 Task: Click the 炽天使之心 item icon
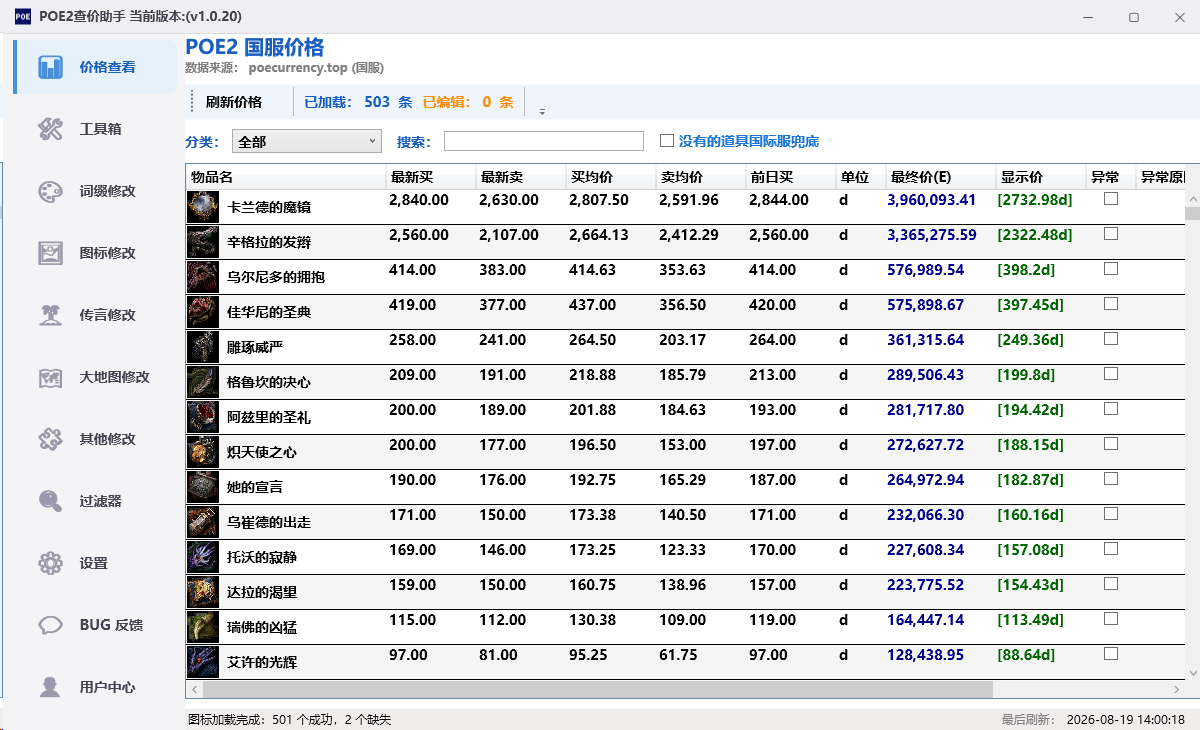[x=203, y=452]
